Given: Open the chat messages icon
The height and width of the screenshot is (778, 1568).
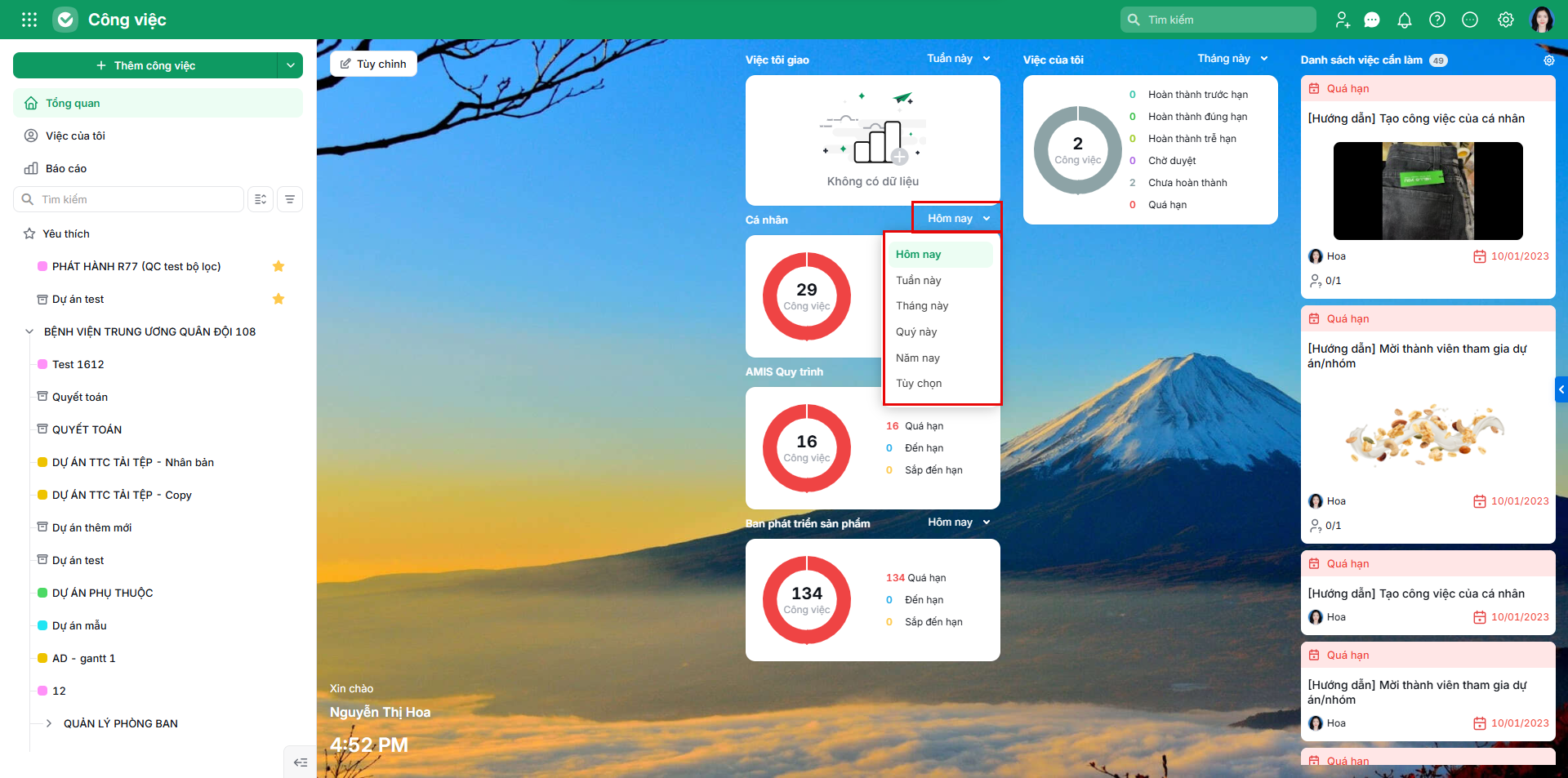Looking at the screenshot, I should [1372, 20].
